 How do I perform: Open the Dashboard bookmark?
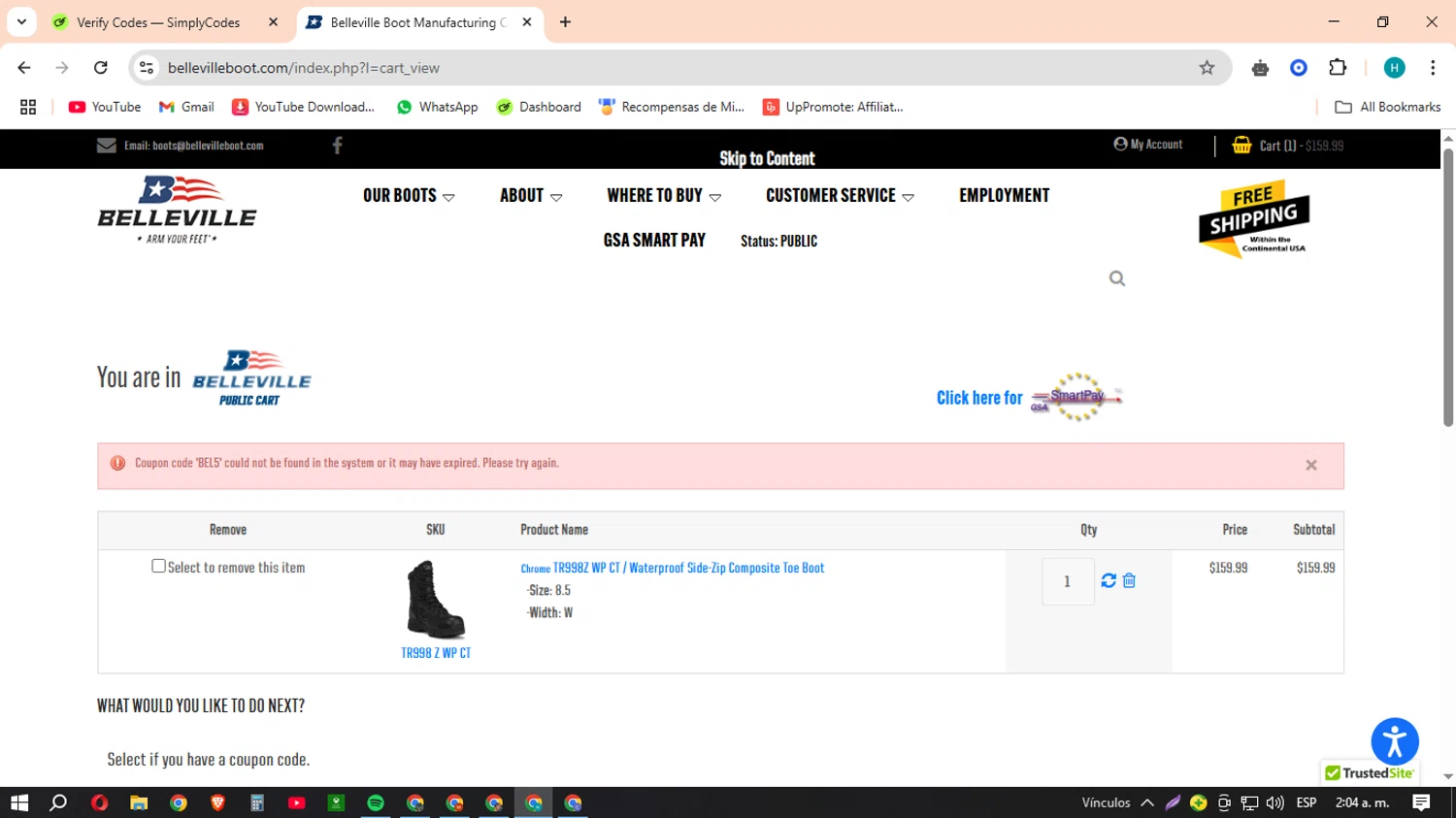pos(539,107)
